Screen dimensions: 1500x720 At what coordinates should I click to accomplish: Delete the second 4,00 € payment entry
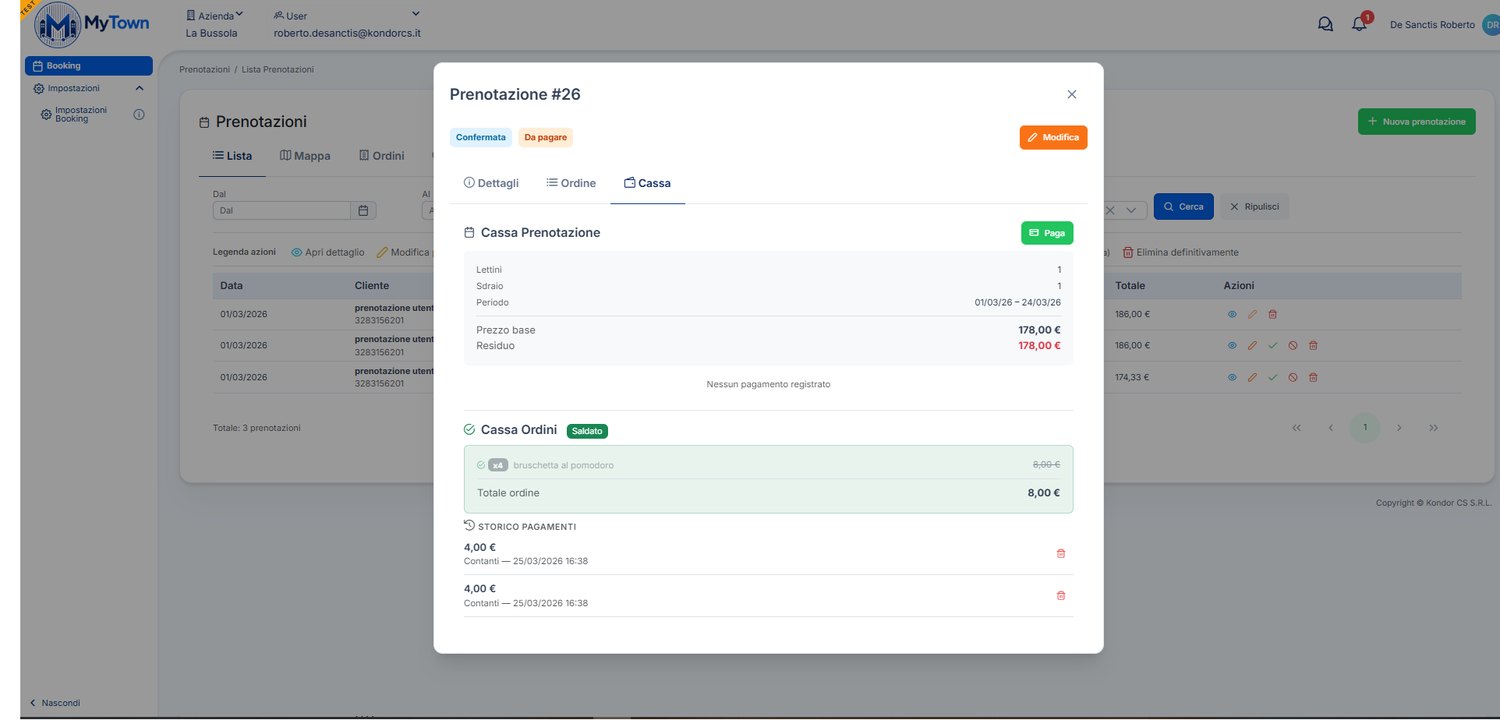point(1061,595)
